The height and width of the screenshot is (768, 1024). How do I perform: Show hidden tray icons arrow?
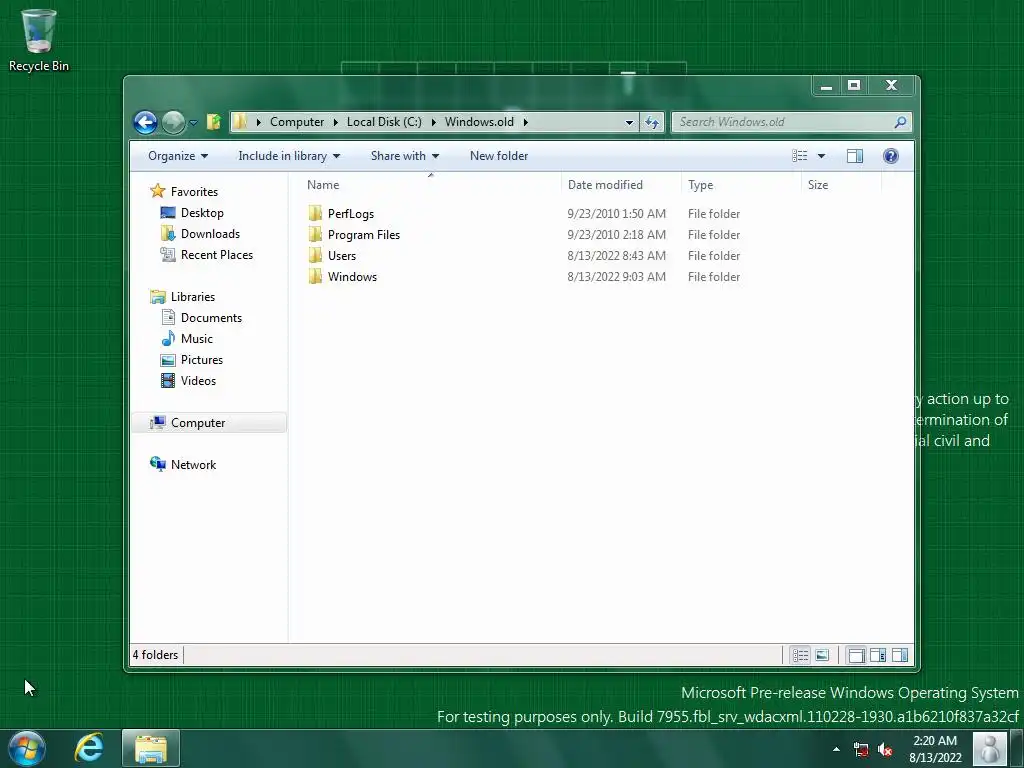pos(836,749)
